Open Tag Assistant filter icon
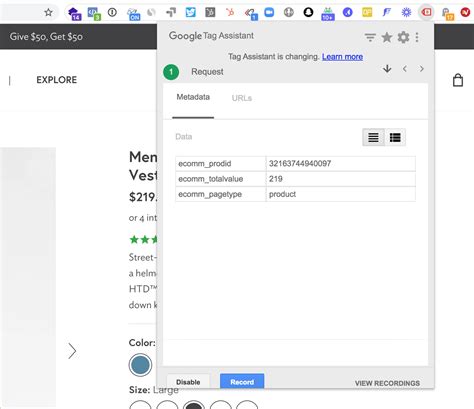The height and width of the screenshot is (409, 474). tap(370, 37)
